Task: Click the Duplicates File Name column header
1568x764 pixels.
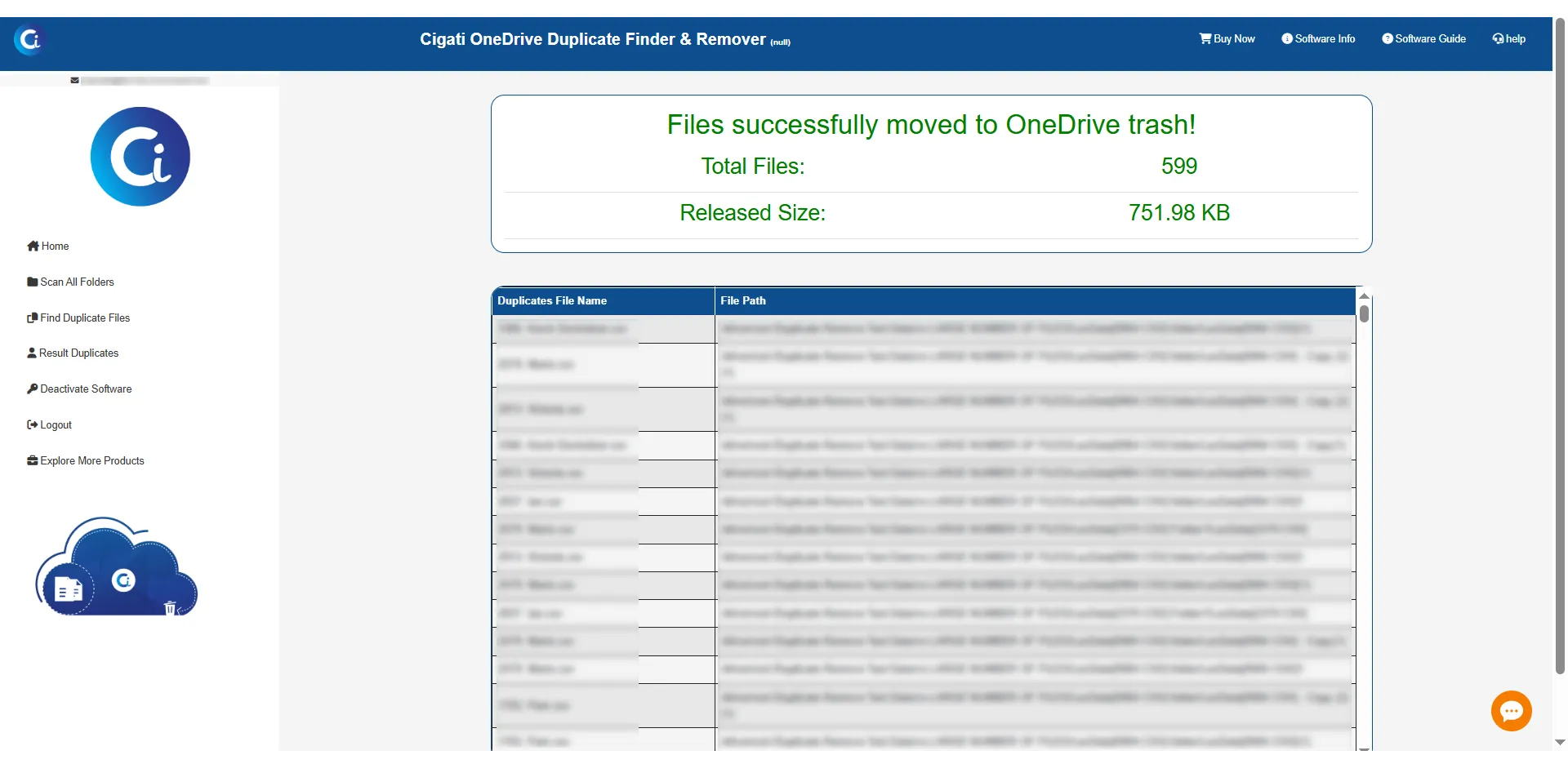Action: coord(604,300)
